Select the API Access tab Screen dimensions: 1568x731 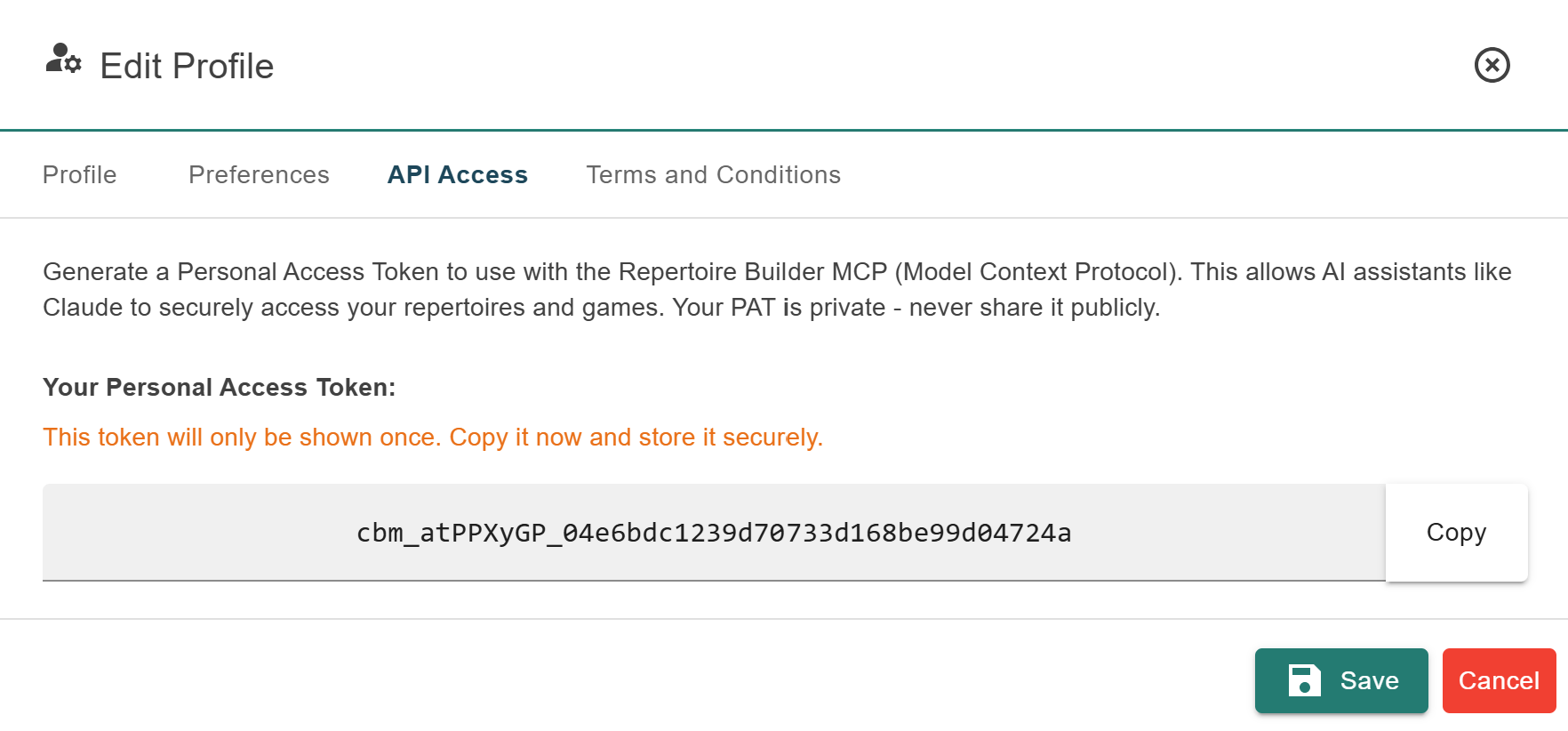(458, 174)
